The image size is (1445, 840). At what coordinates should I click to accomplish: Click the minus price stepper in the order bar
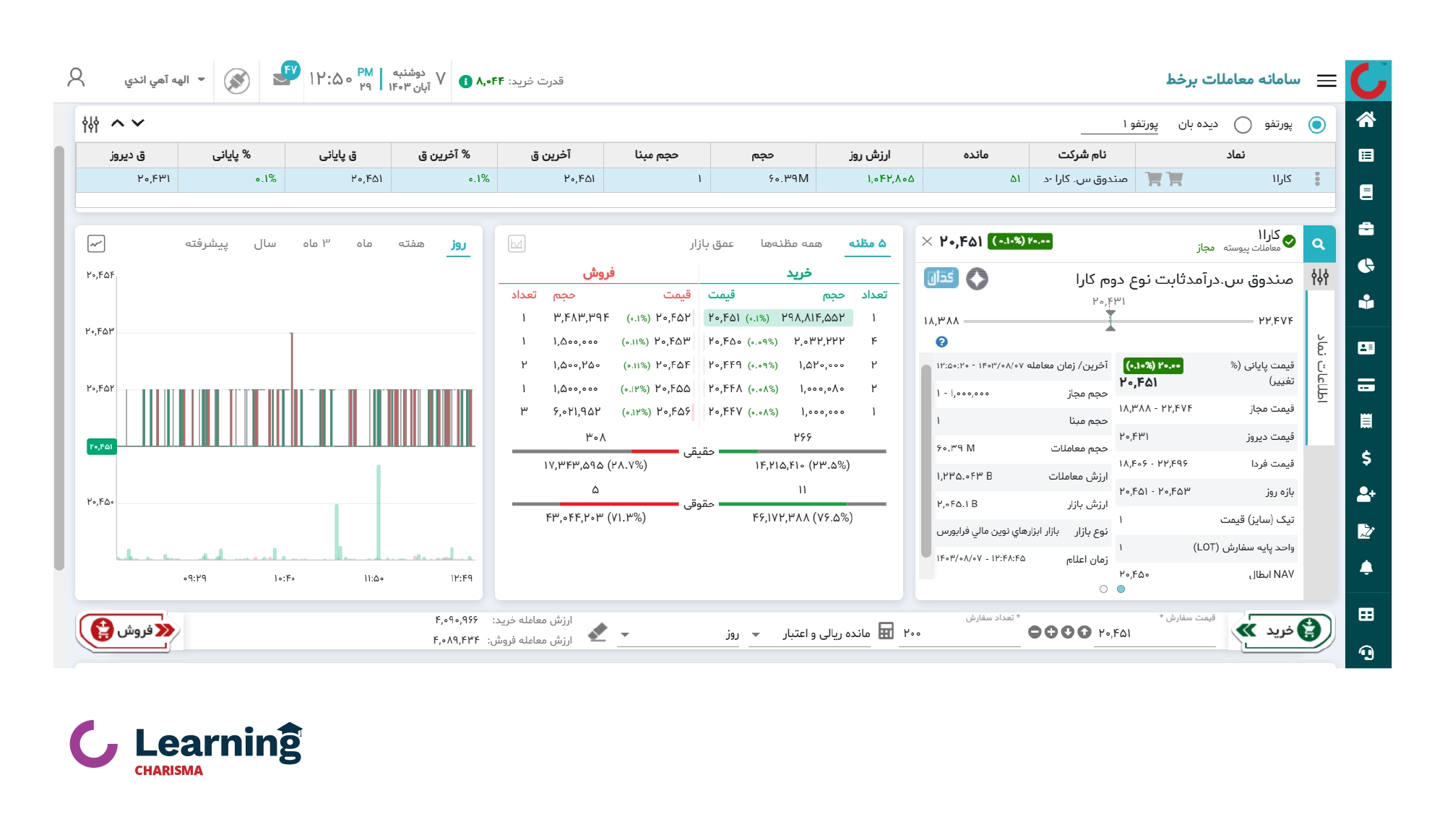(x=1035, y=633)
